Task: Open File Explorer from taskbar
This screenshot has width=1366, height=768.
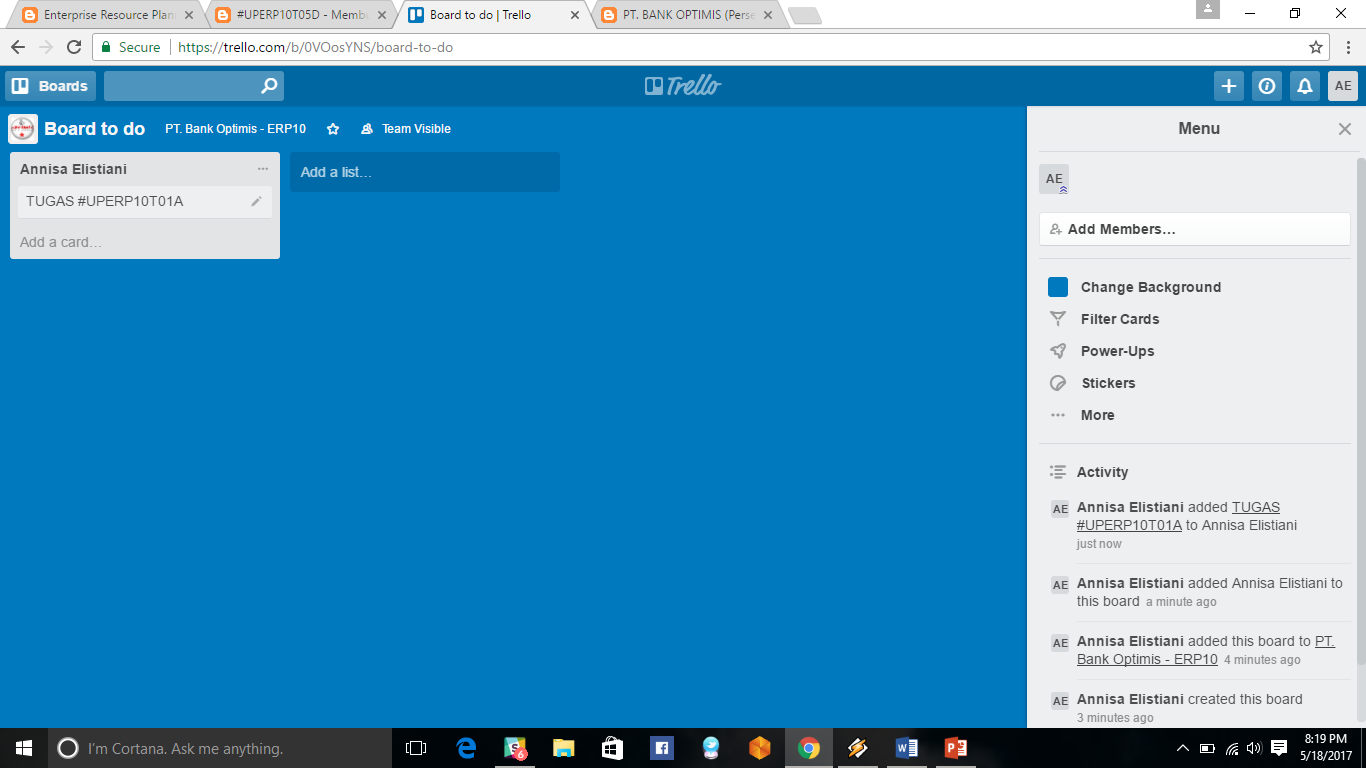Action: click(x=564, y=748)
